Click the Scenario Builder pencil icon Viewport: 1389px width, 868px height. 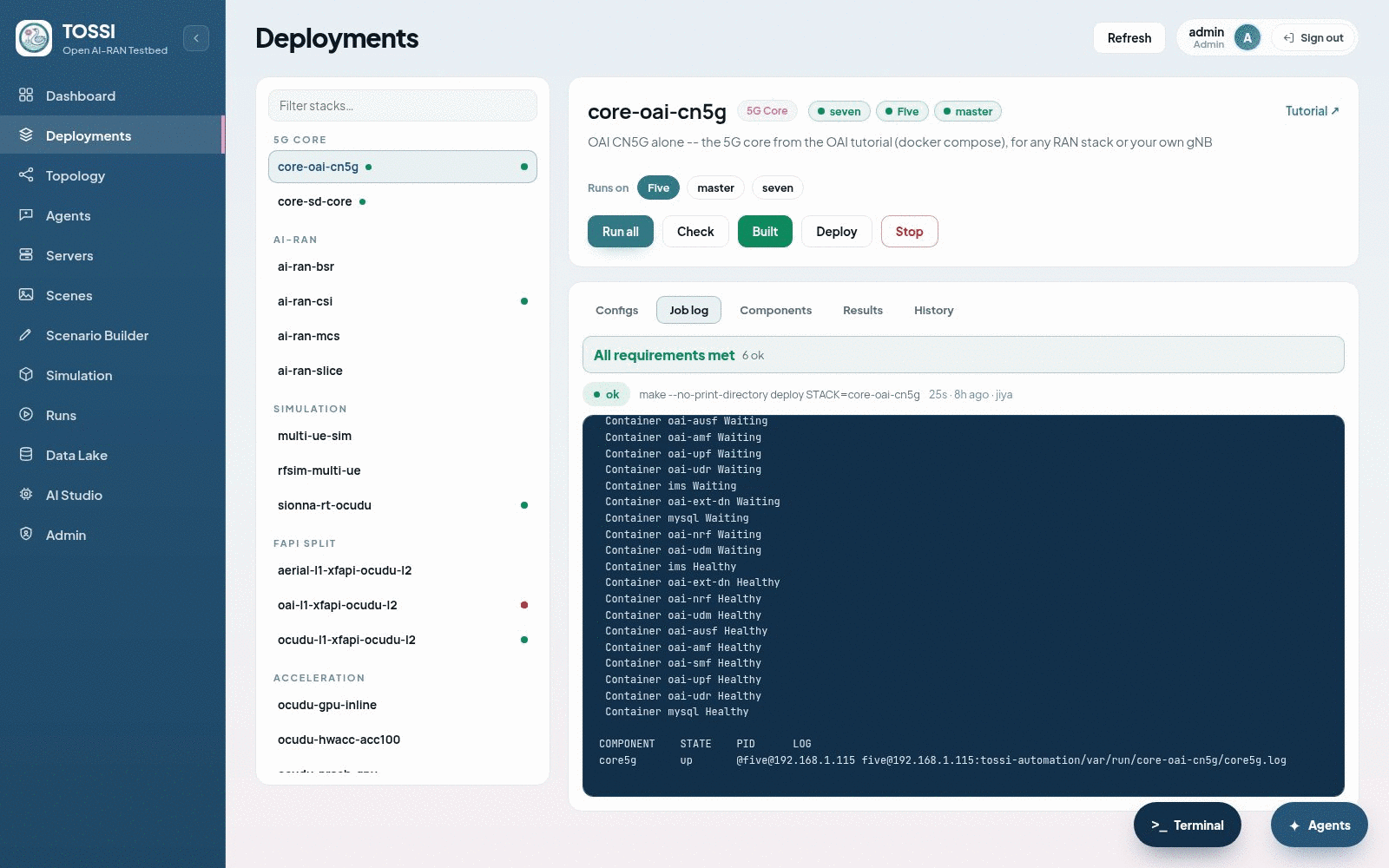pyautogui.click(x=26, y=335)
